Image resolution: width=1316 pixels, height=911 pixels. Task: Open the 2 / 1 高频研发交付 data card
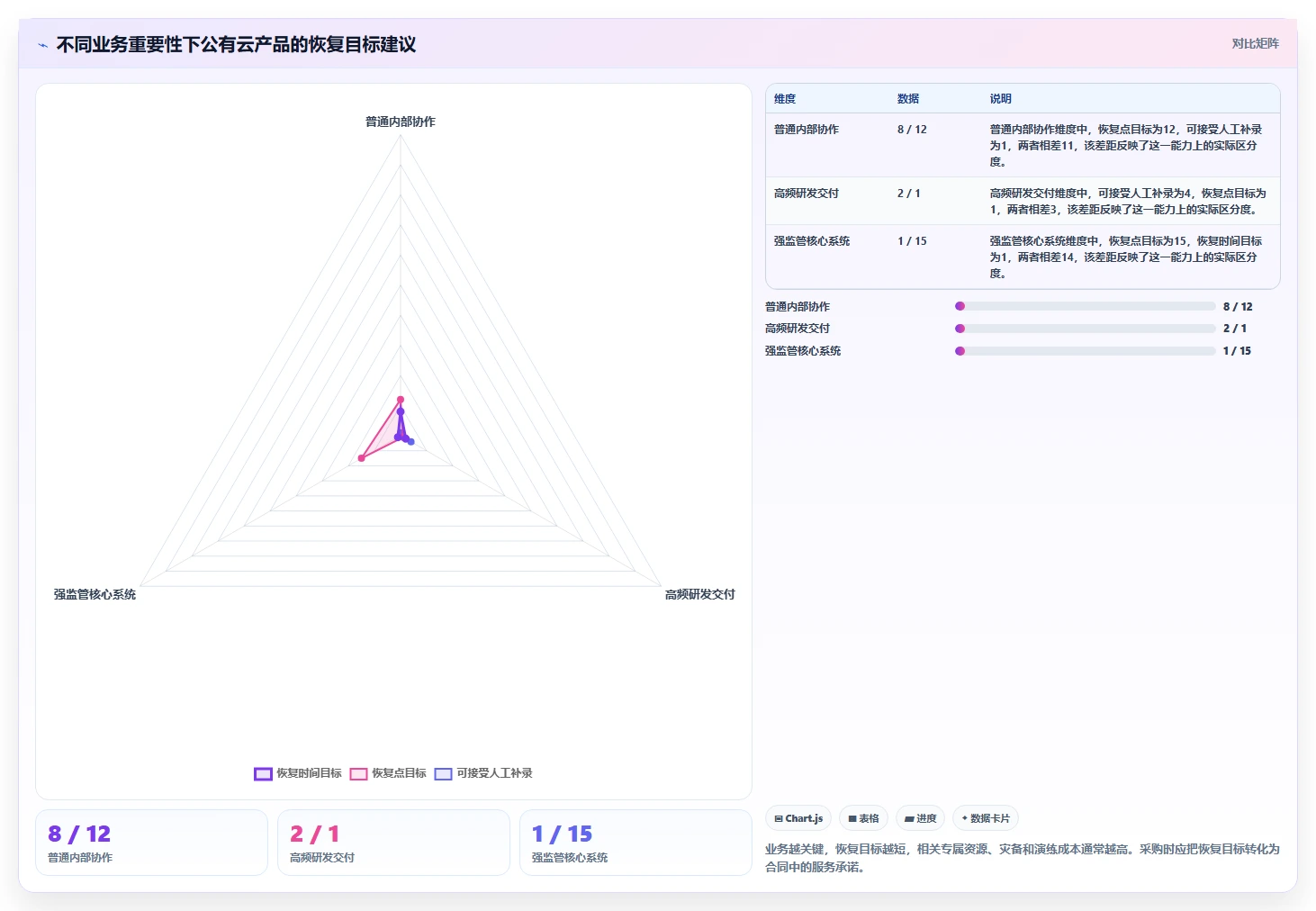click(x=393, y=843)
